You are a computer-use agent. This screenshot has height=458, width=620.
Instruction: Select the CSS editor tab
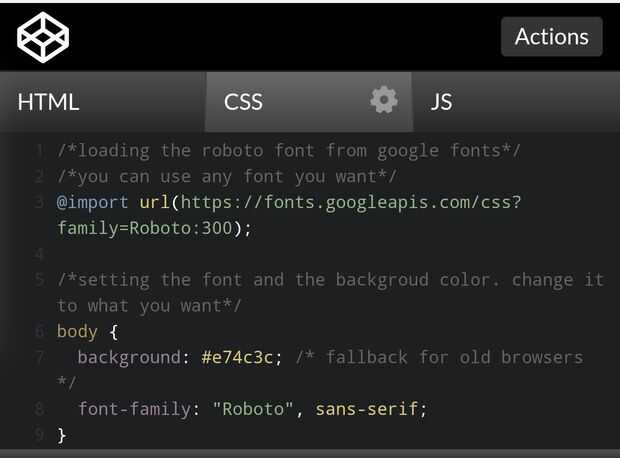pos(244,101)
